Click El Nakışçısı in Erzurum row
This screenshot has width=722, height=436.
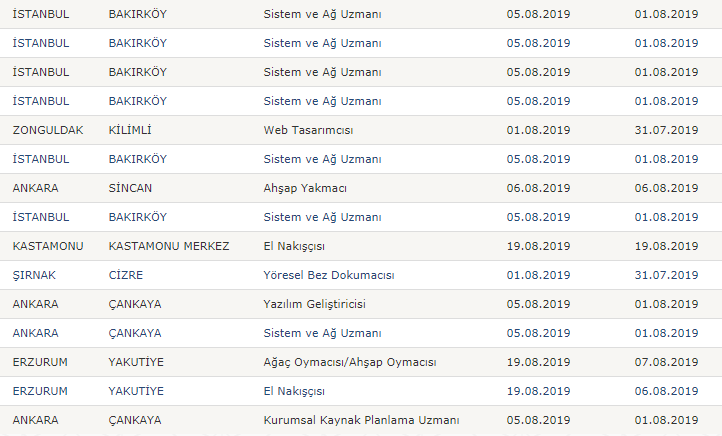294,391
